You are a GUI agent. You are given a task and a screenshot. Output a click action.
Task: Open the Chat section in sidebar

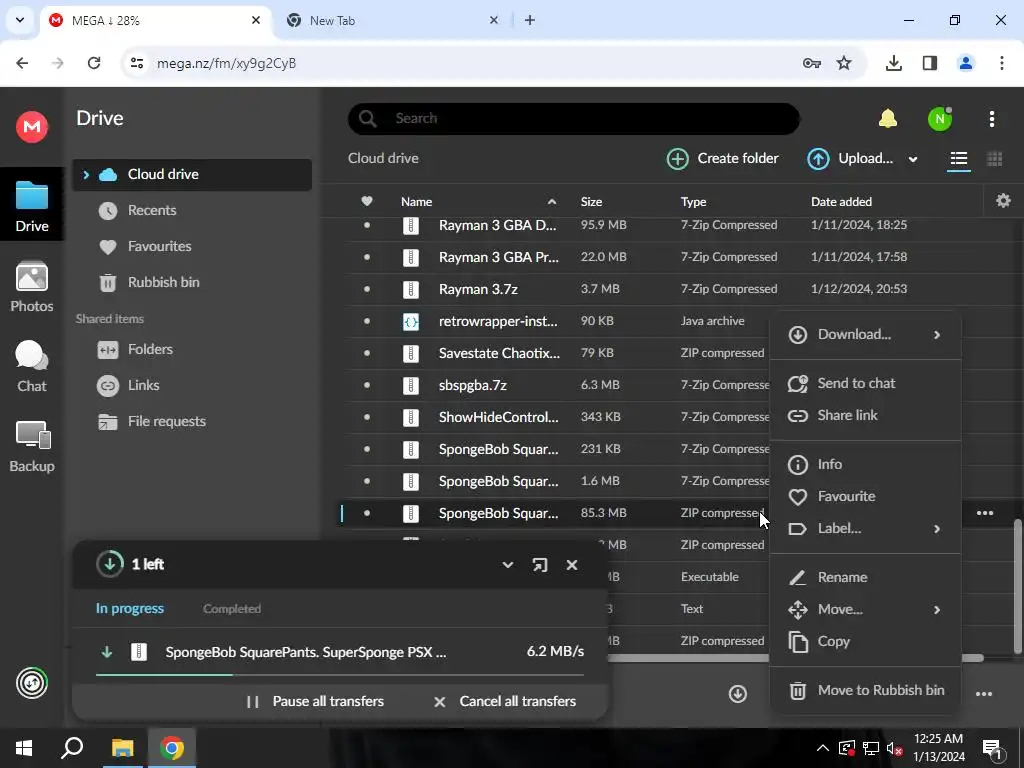[x=32, y=367]
